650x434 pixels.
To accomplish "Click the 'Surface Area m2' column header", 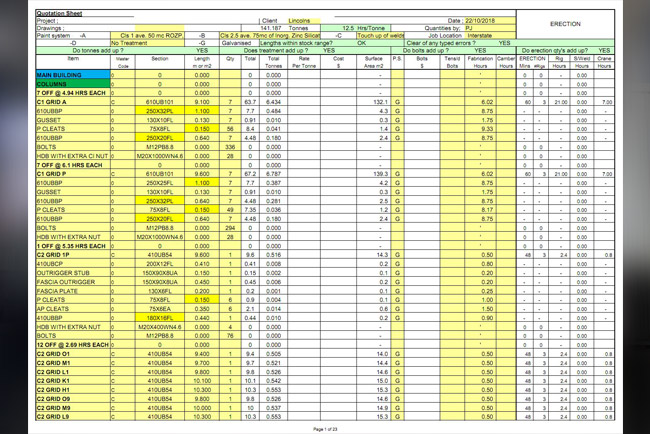I will click(x=373, y=62).
